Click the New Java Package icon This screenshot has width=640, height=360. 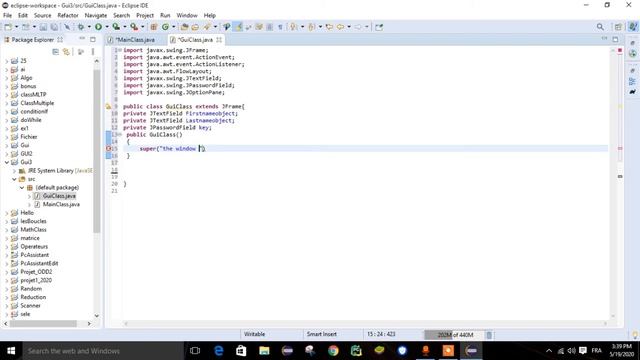click(x=154, y=27)
